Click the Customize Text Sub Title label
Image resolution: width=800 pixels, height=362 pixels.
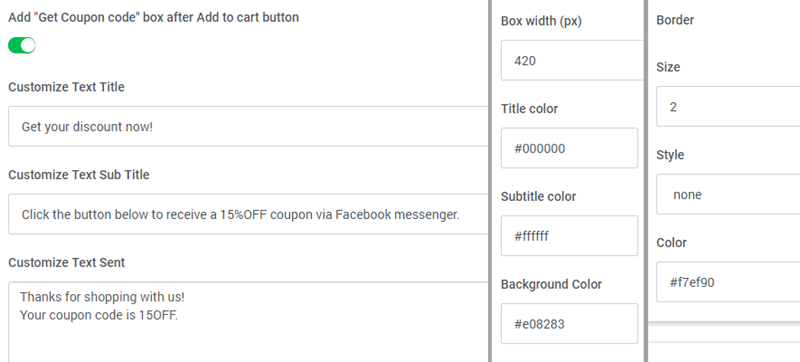pos(79,175)
